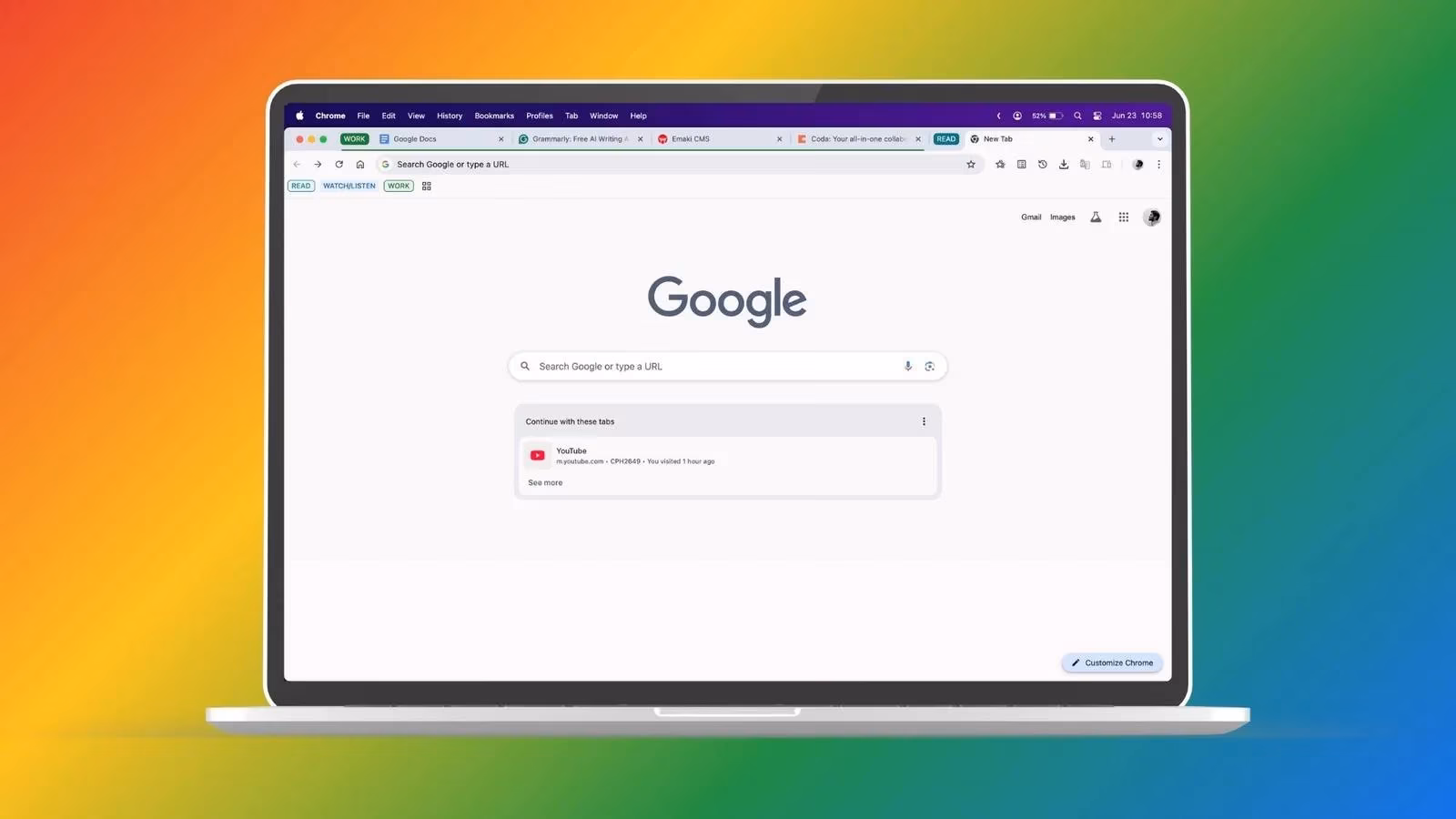This screenshot has height=819, width=1456.
Task: Open the Google account avatar on page
Action: pos(1152,217)
